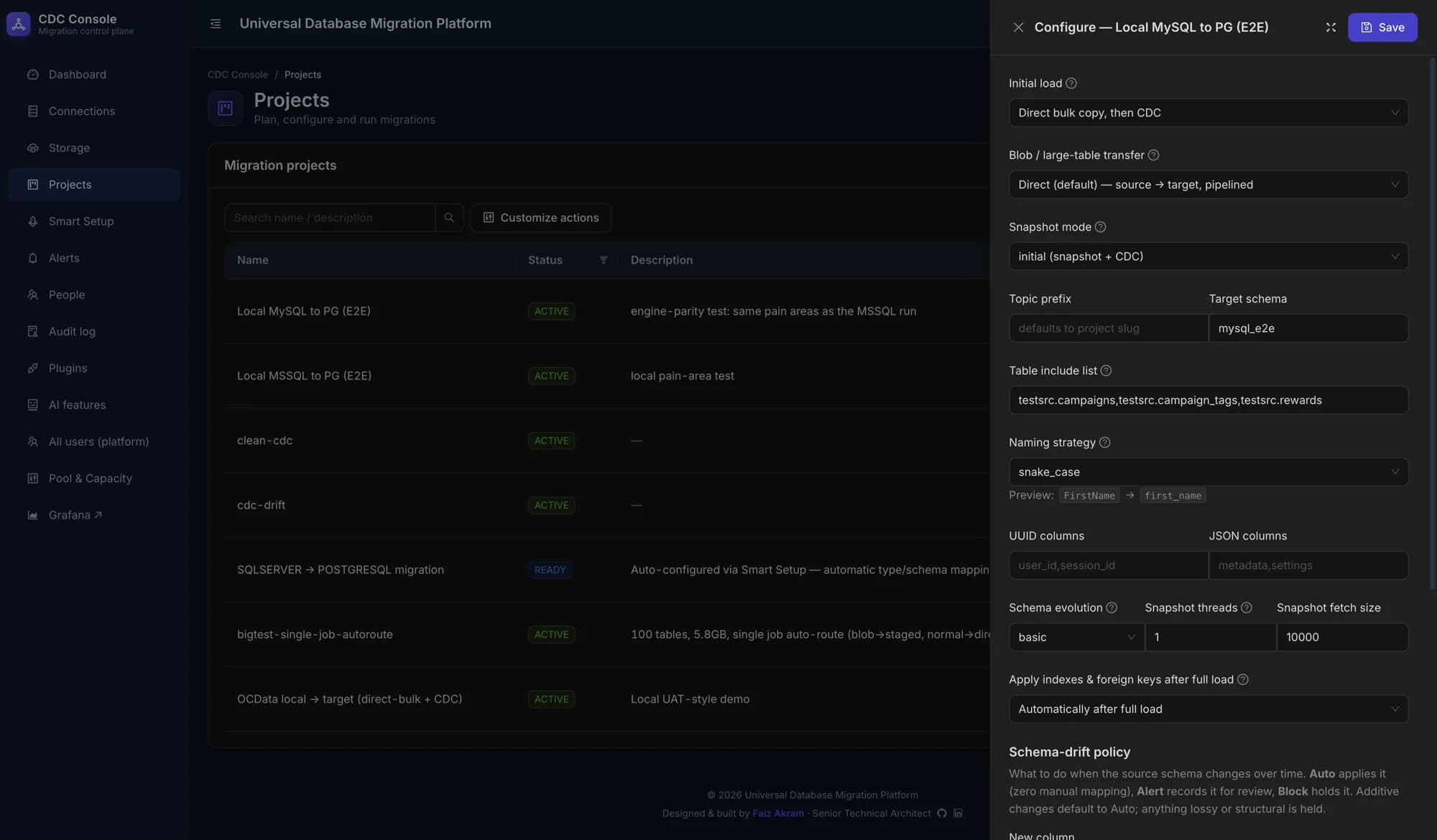Image resolution: width=1437 pixels, height=840 pixels.
Task: Click the Blob / large-table transfer help icon
Action: 1153,155
